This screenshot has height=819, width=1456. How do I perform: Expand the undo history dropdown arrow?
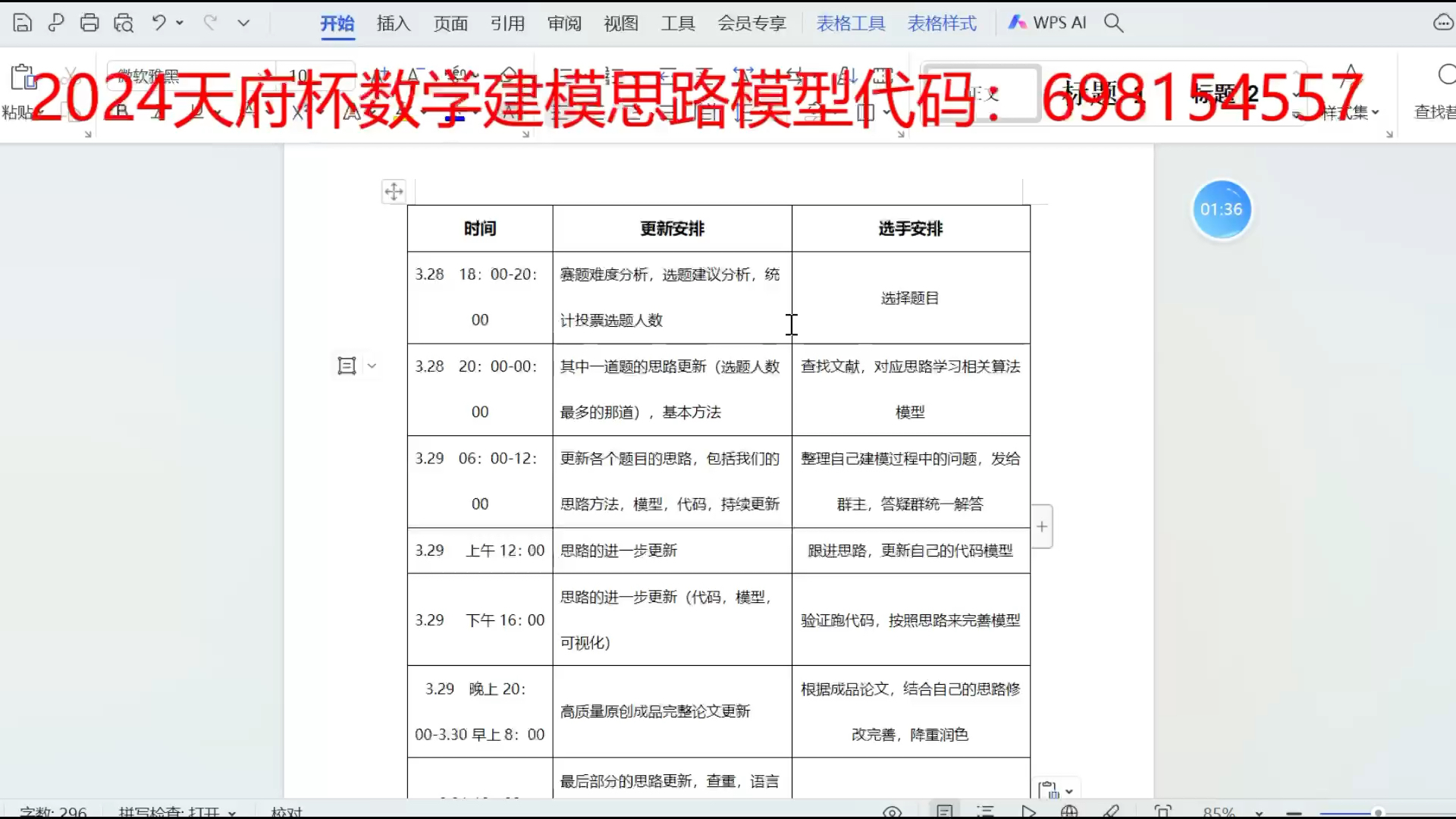click(x=180, y=23)
